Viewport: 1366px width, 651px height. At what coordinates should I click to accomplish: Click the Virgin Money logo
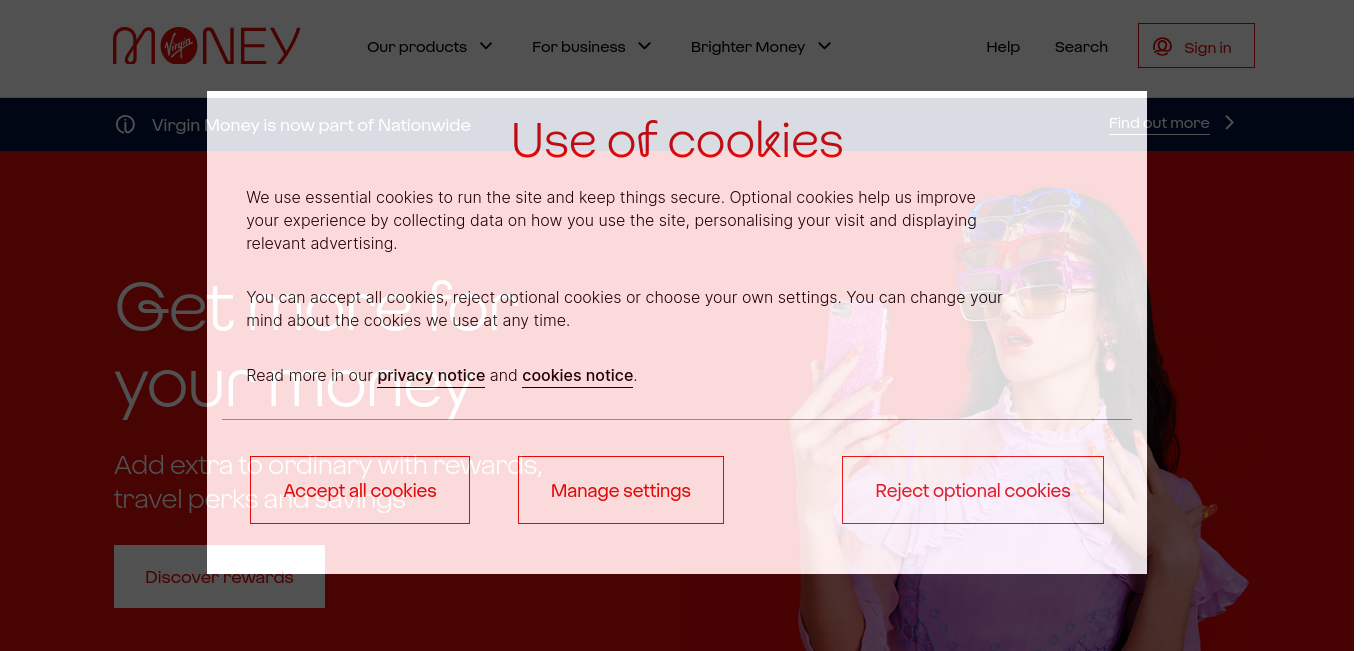tap(207, 46)
